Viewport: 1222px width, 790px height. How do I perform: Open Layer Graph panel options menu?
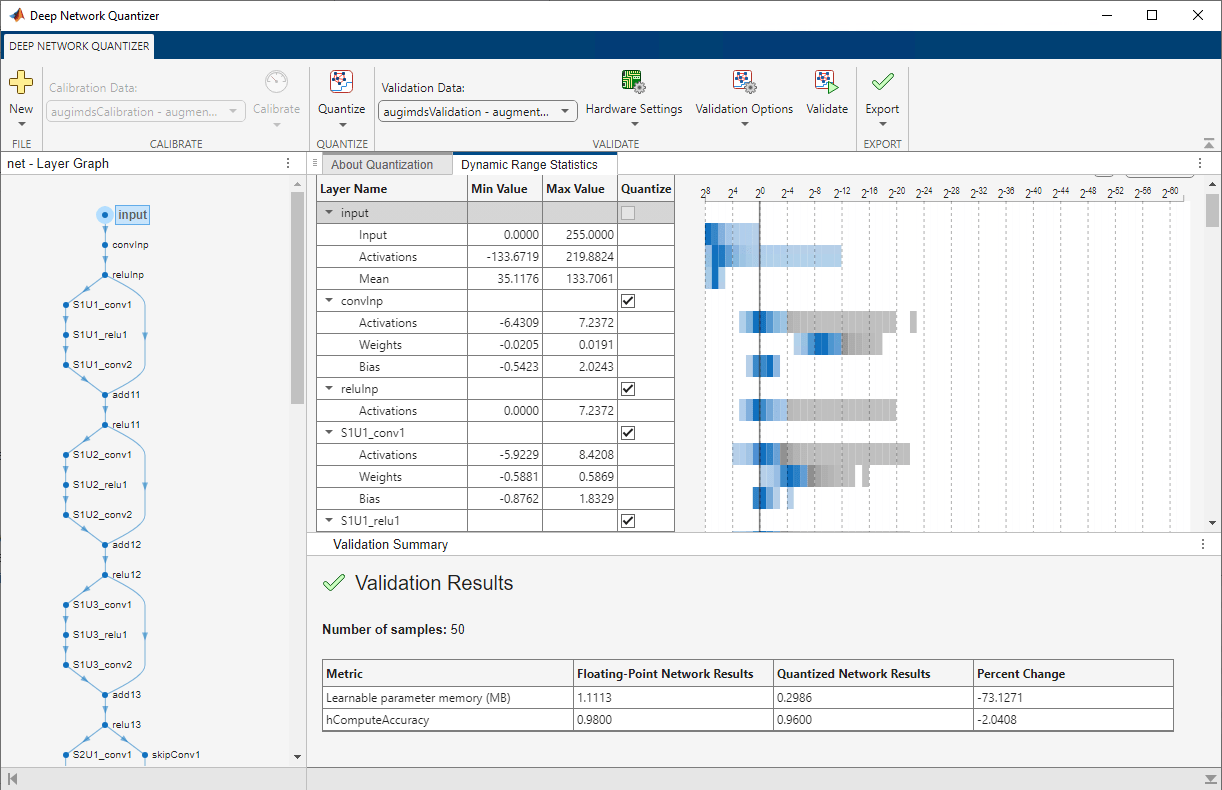coord(288,163)
